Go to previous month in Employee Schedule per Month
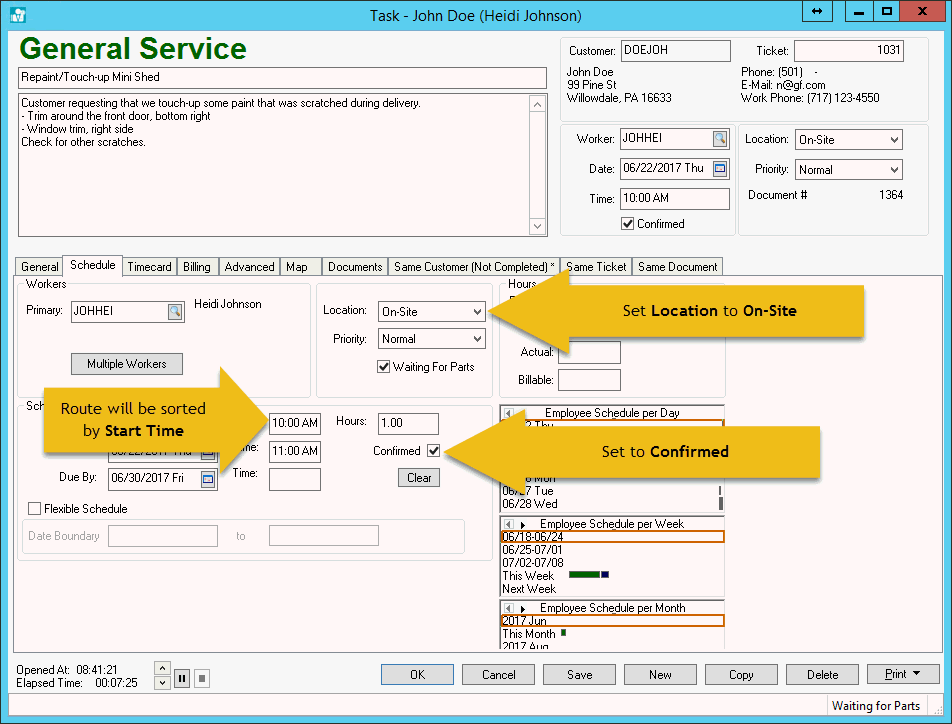Screen dimensions: 952x724 [508, 608]
